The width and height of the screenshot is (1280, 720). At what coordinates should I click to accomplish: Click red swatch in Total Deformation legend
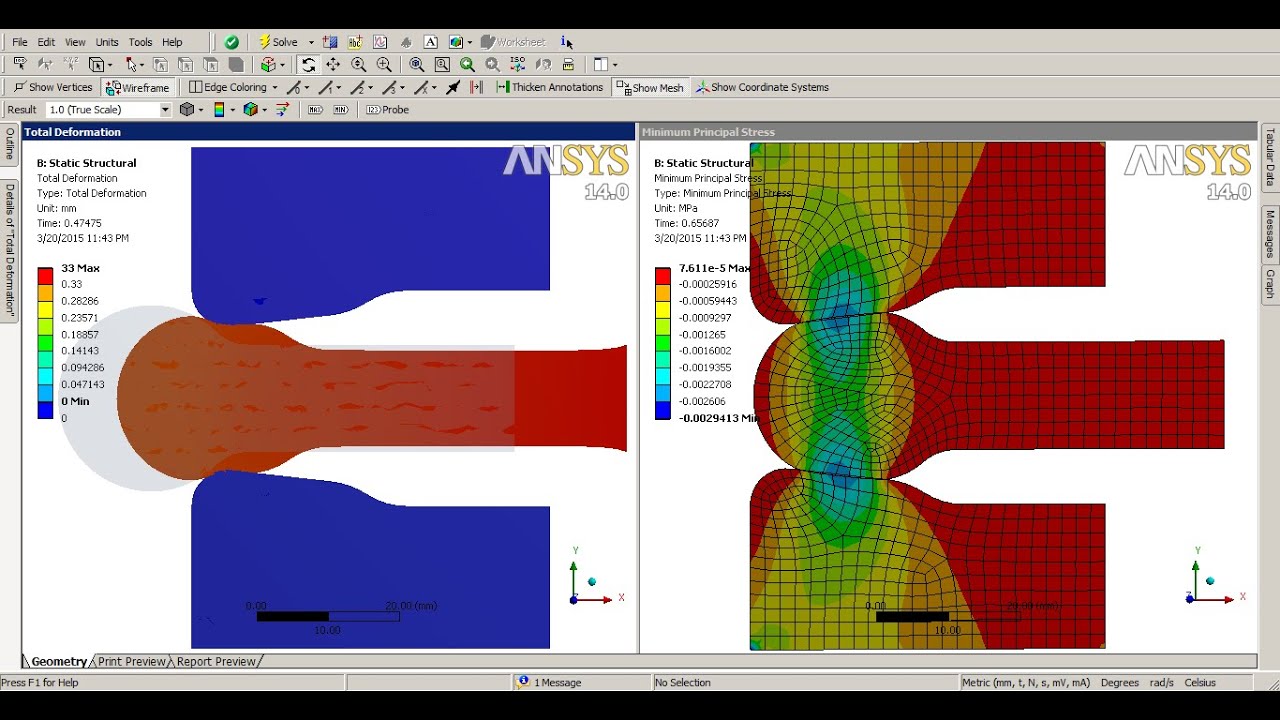(x=45, y=276)
